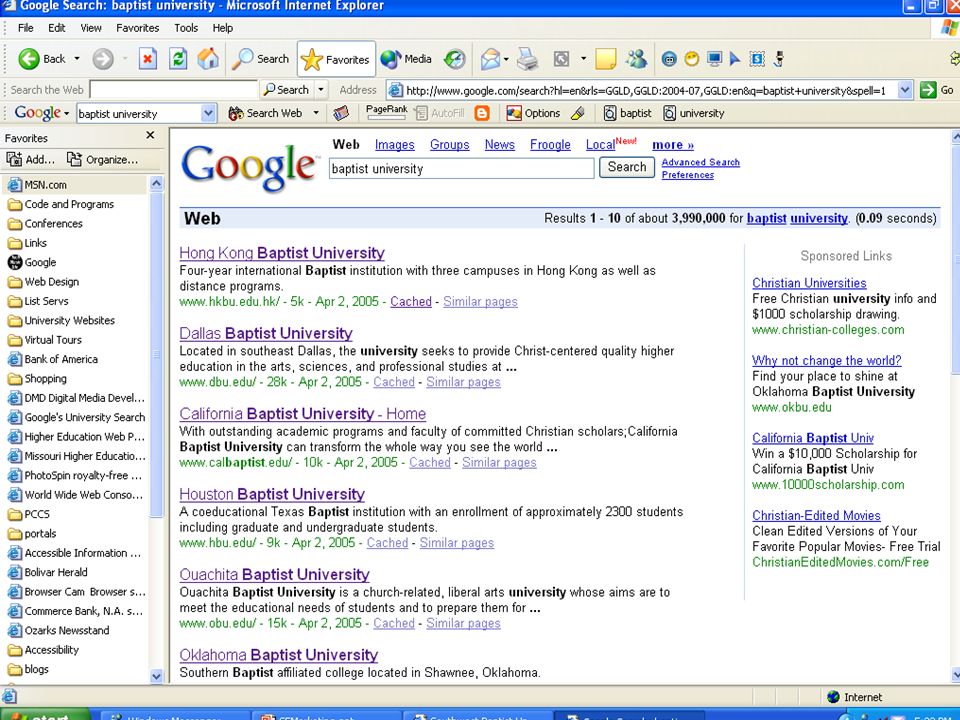This screenshot has width=960, height=720.
Task: Open the Edit menu
Action: (57, 28)
